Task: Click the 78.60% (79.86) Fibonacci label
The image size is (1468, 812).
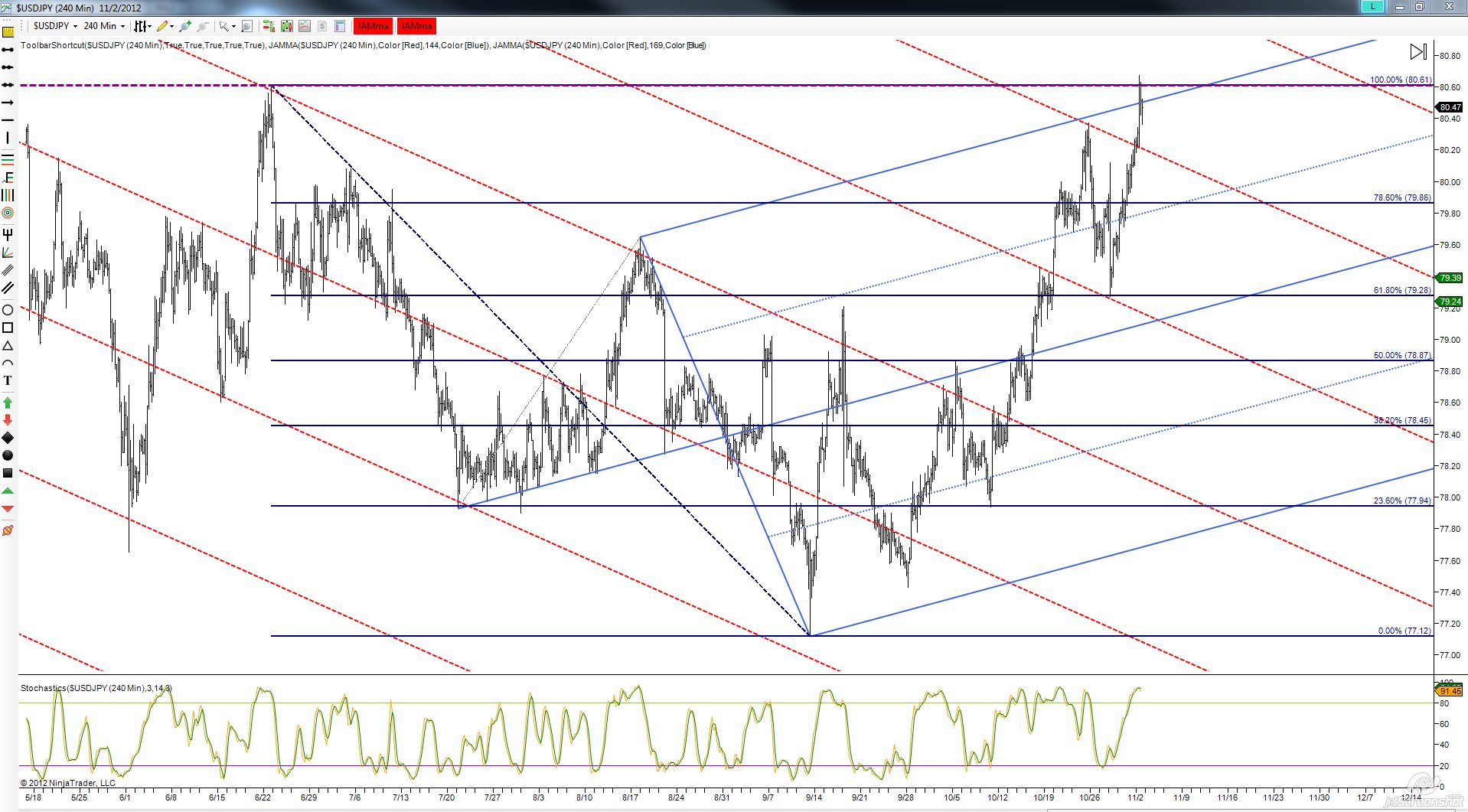Action: 1402,197
